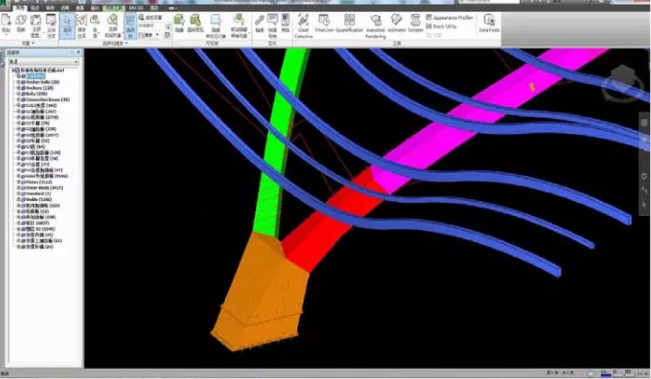Click the Unhide All icon
Viewport: 651px width, 379px height.
239,26
